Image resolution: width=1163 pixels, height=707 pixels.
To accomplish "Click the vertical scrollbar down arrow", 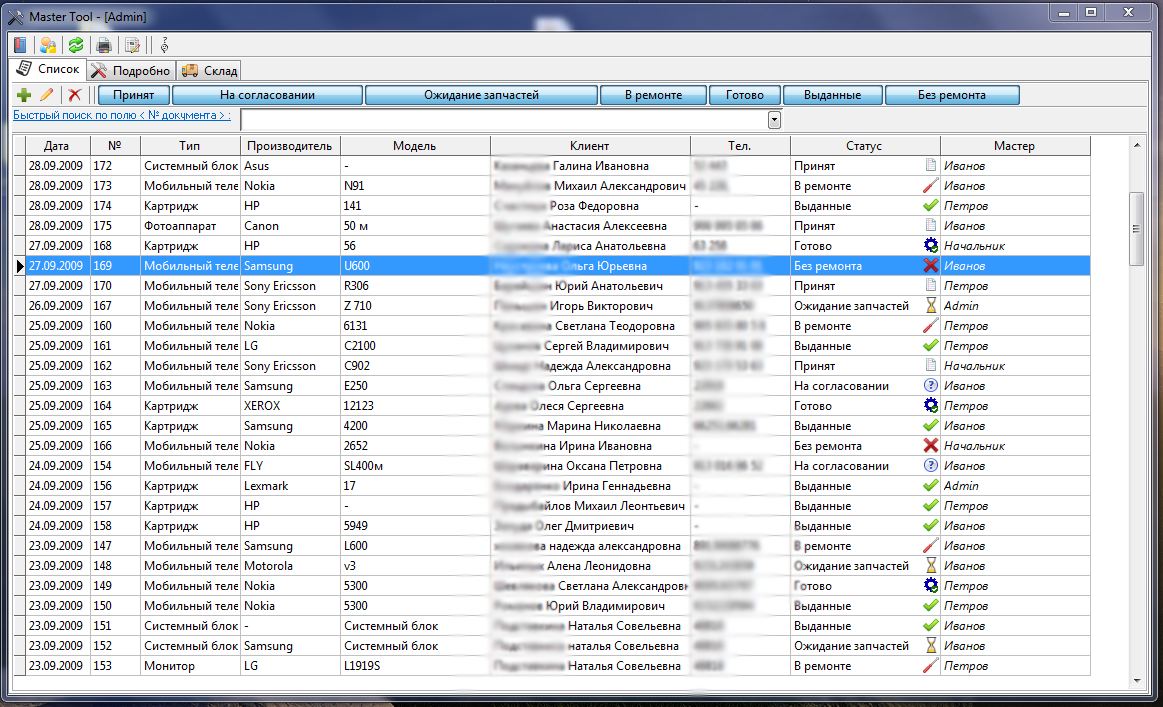I will coord(1136,680).
